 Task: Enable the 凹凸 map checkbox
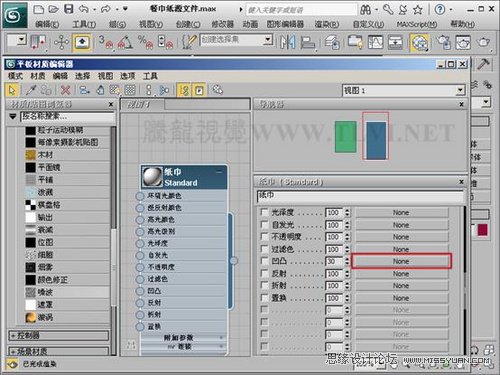tap(264, 261)
